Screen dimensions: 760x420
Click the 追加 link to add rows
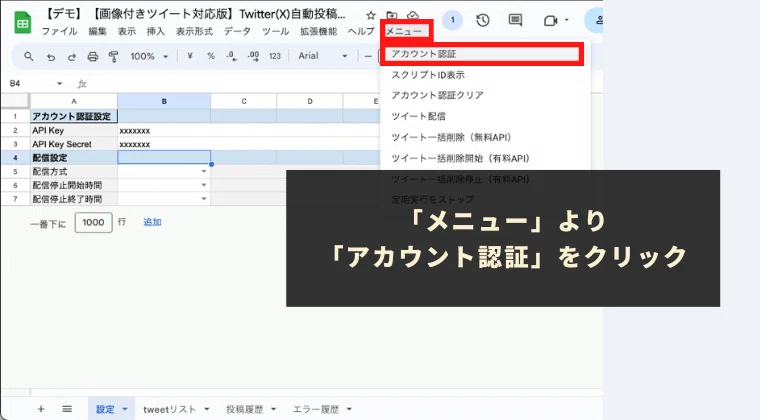point(152,222)
